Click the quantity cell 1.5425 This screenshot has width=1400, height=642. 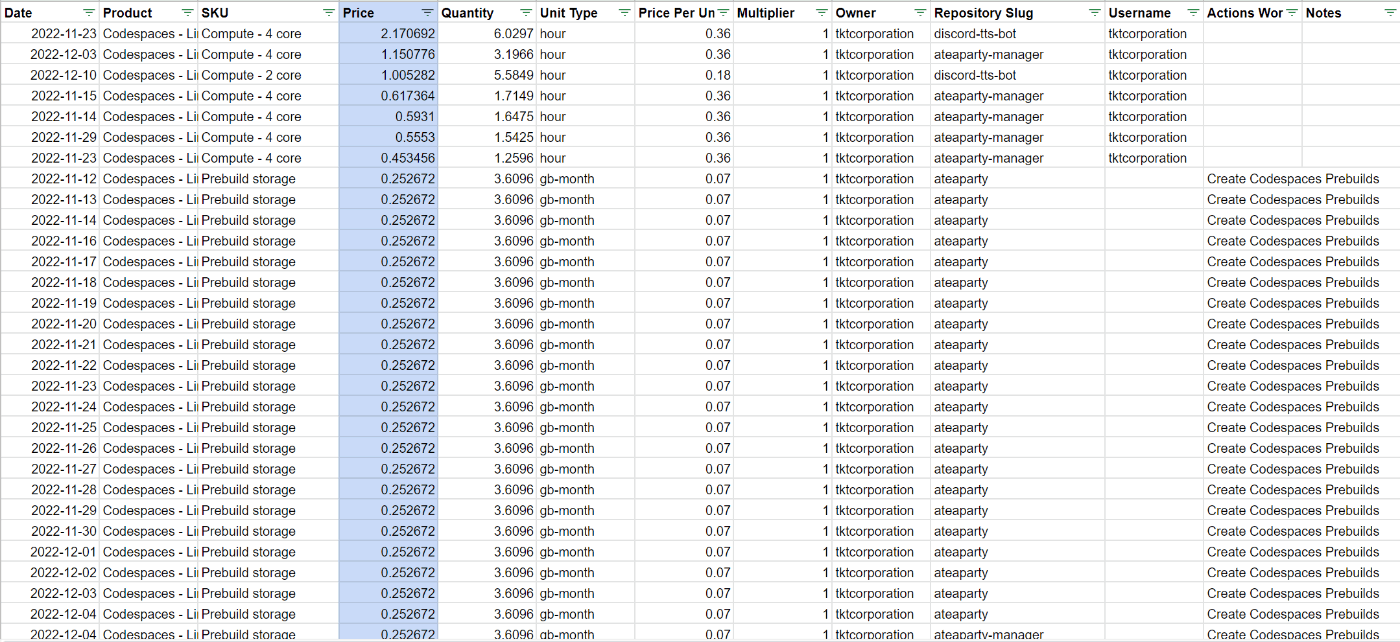coord(487,137)
